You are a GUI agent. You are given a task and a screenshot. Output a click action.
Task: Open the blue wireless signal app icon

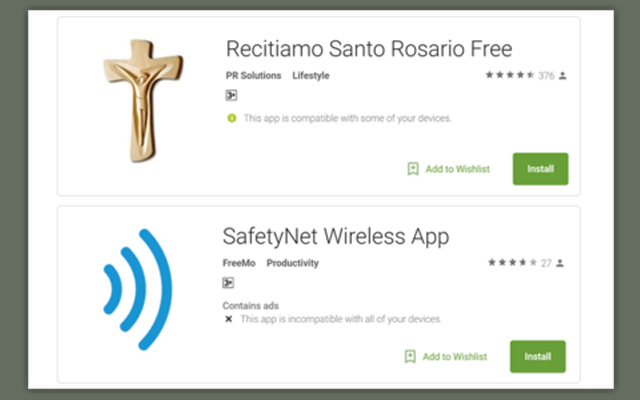(x=138, y=289)
